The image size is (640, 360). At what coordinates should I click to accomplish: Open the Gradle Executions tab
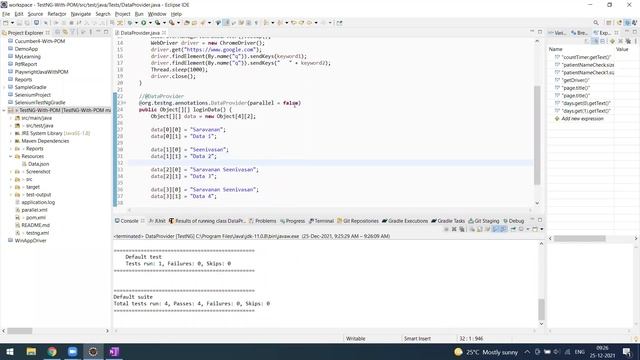point(405,221)
